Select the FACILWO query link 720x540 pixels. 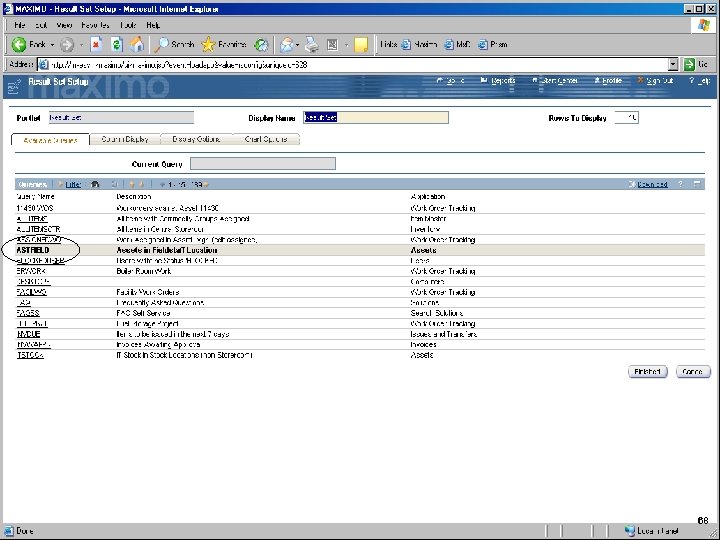pyautogui.click(x=31, y=292)
